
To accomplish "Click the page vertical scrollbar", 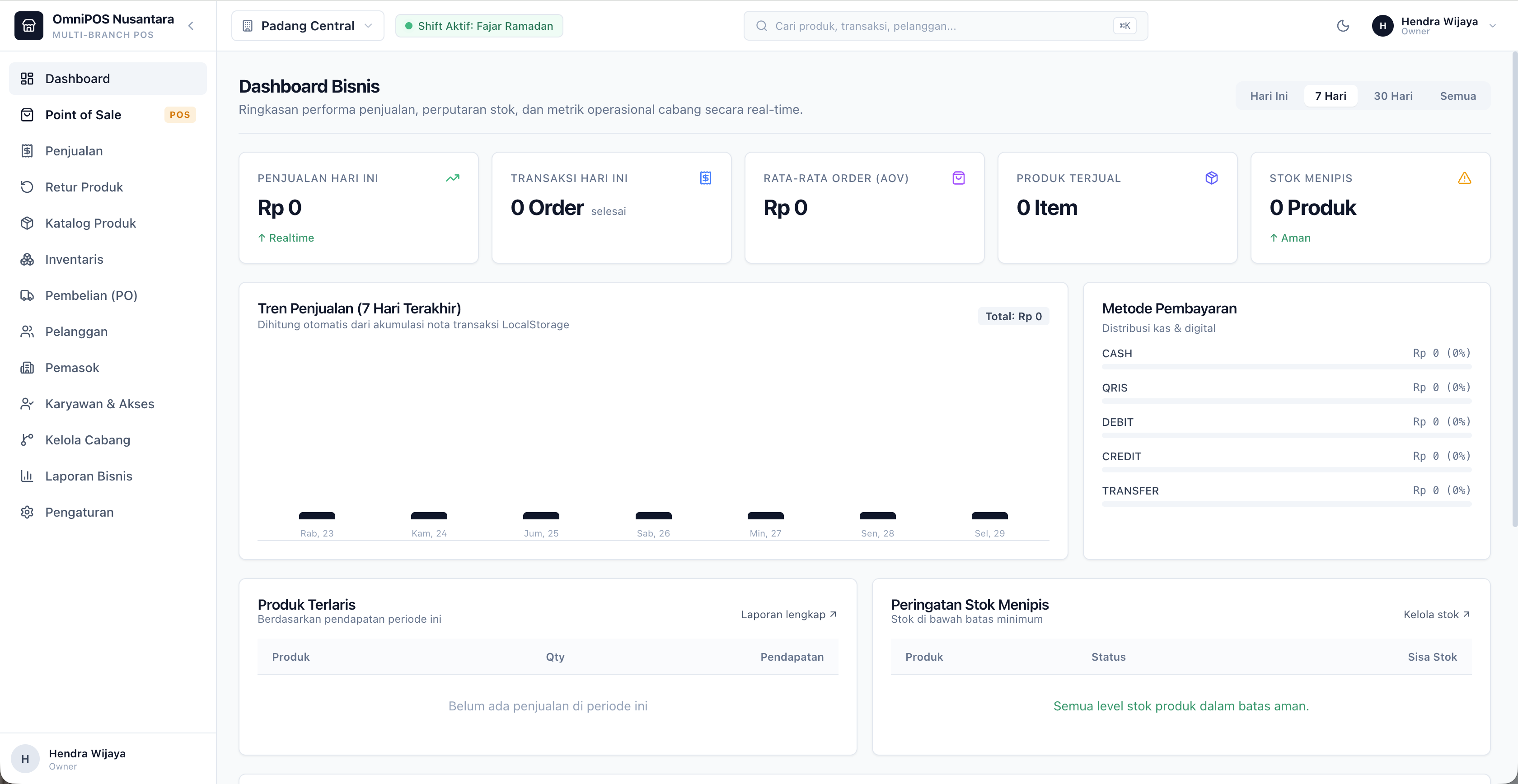I will (x=1514, y=289).
